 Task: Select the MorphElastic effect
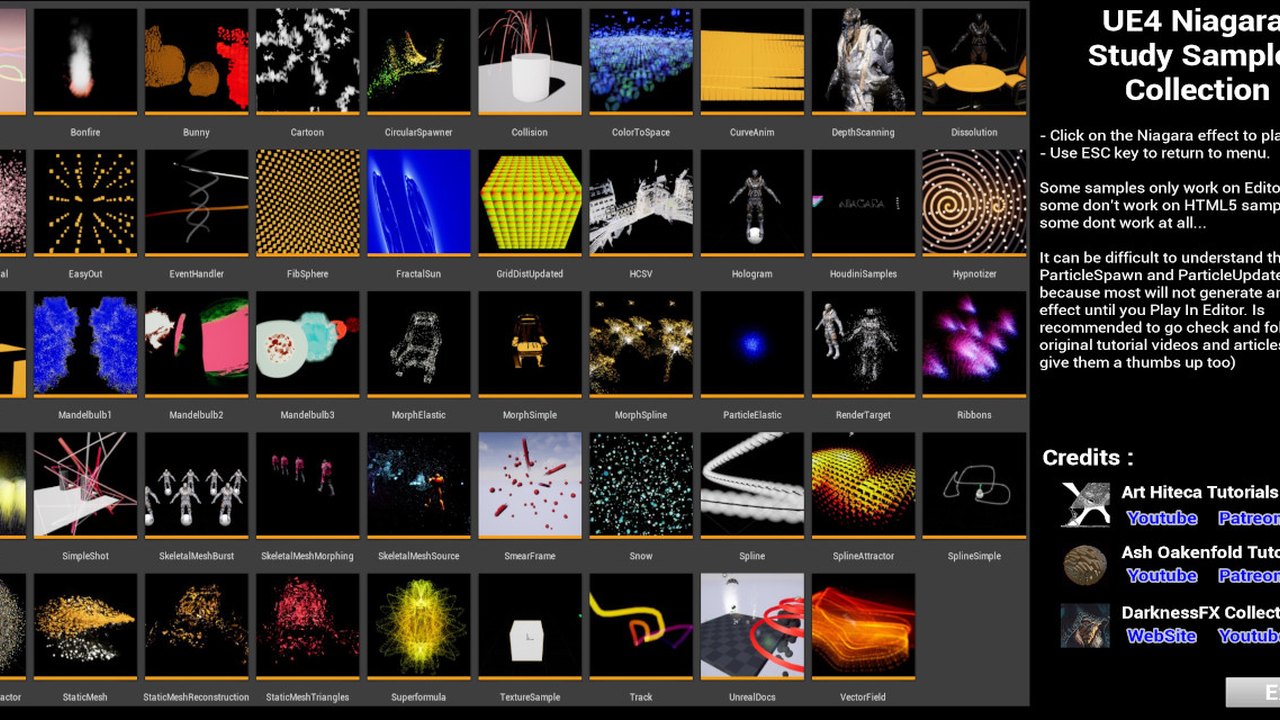(x=418, y=344)
